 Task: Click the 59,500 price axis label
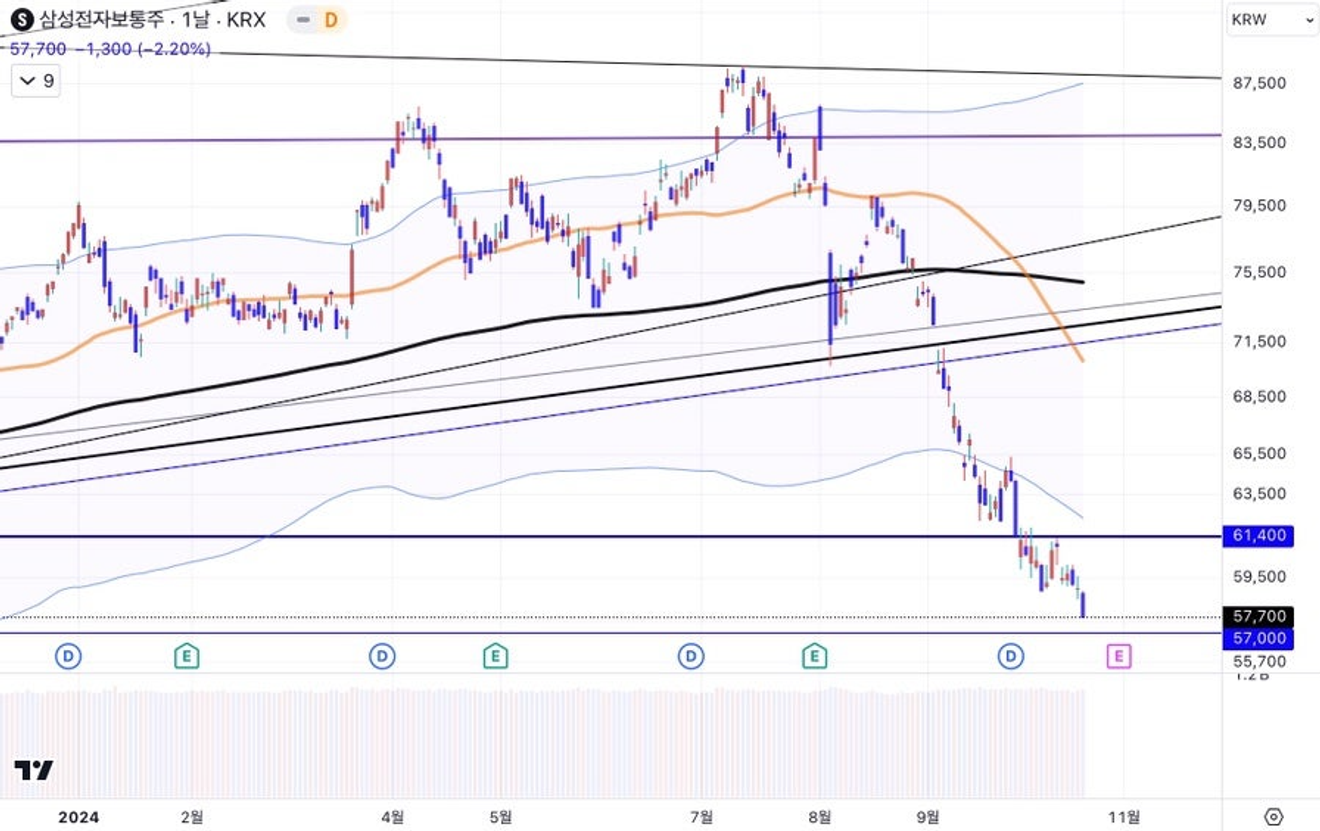(1260, 576)
